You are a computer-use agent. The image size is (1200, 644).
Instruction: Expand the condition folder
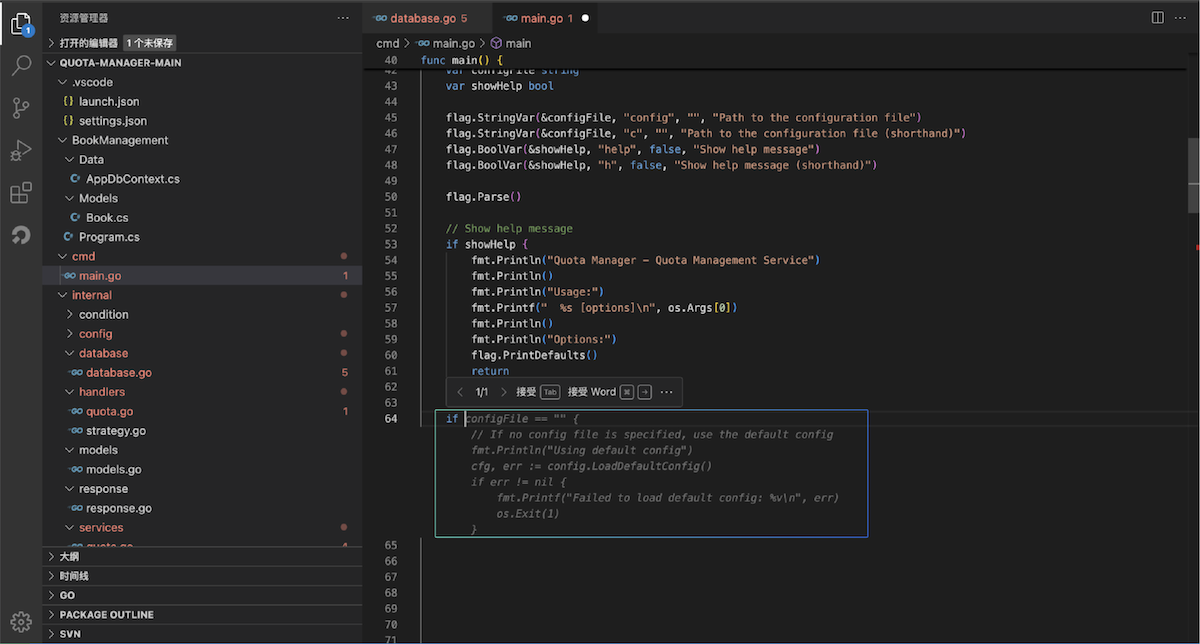[x=103, y=314]
